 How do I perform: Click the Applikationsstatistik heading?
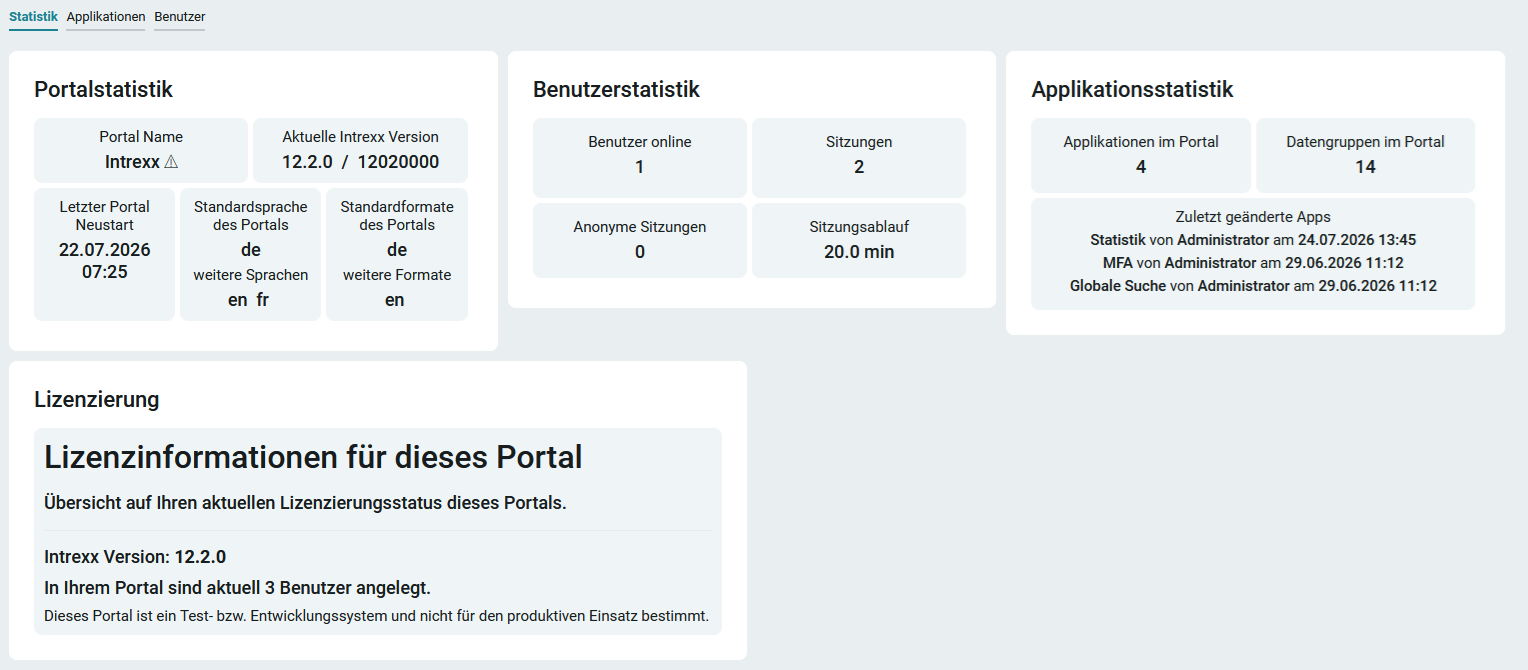[1132, 89]
